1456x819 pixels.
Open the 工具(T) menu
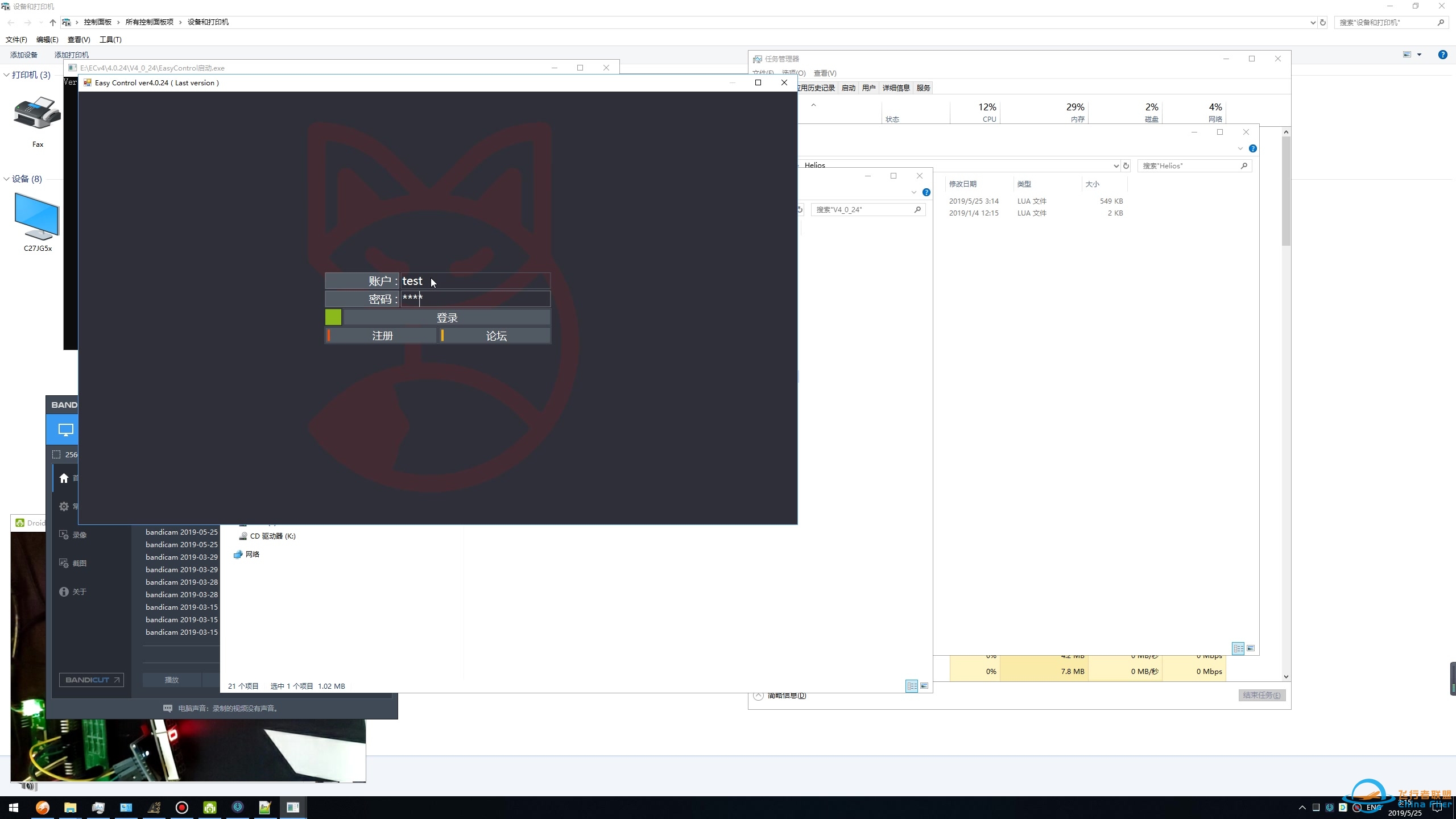point(110,39)
